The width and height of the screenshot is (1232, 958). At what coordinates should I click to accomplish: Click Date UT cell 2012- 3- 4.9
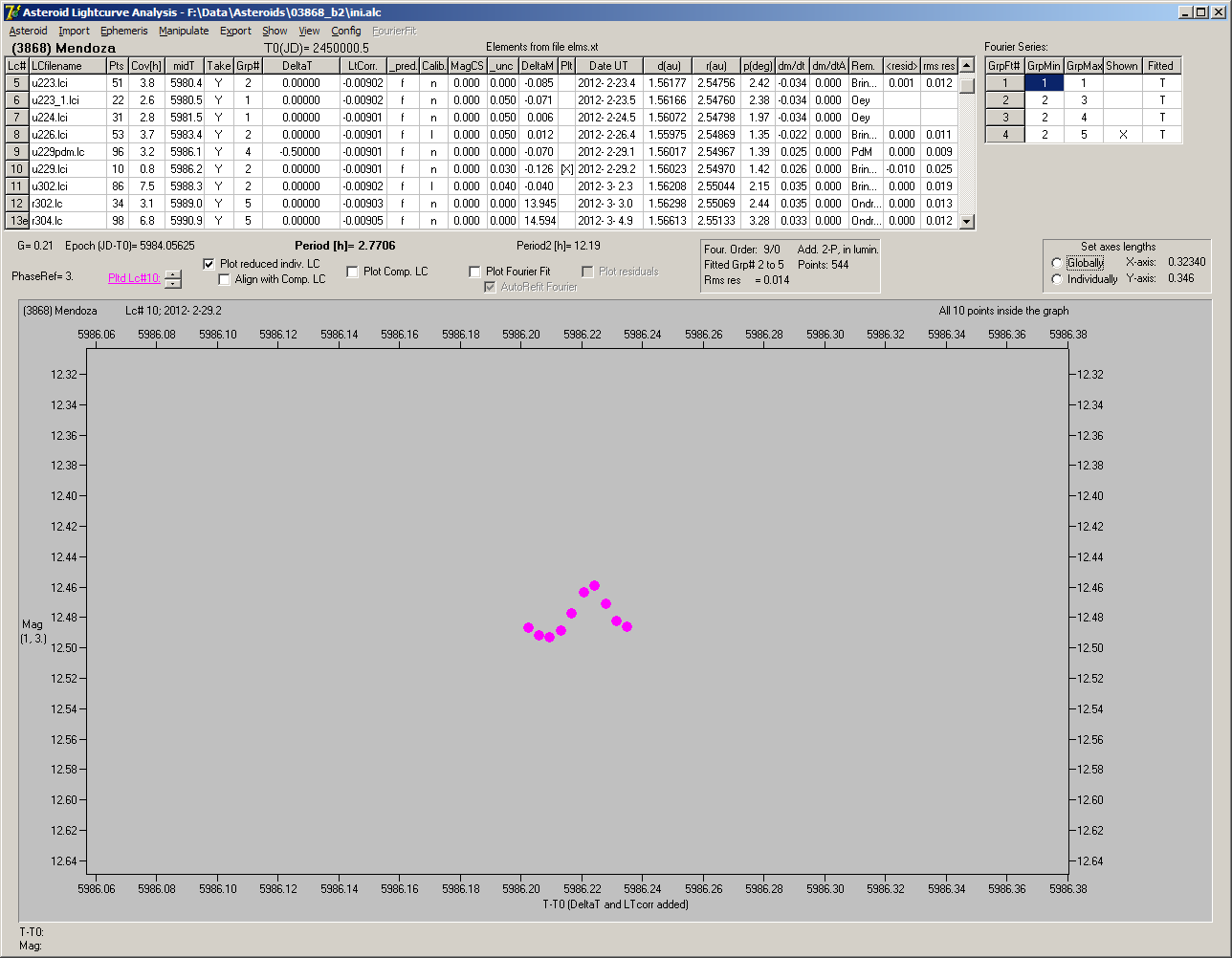tap(608, 221)
